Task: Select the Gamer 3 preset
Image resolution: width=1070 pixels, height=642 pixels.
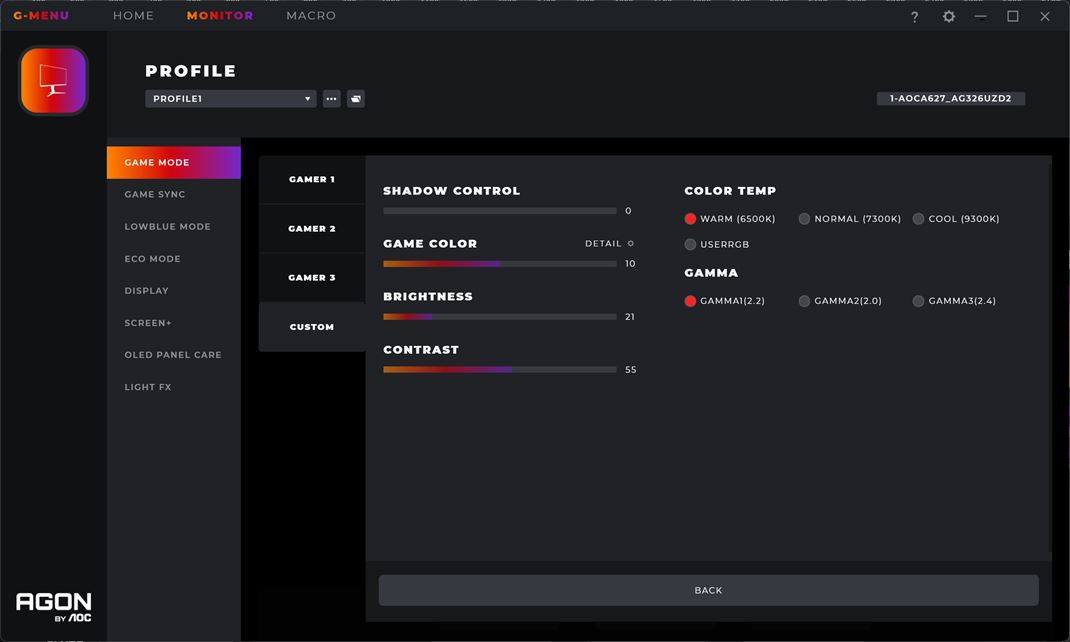Action: coord(312,278)
